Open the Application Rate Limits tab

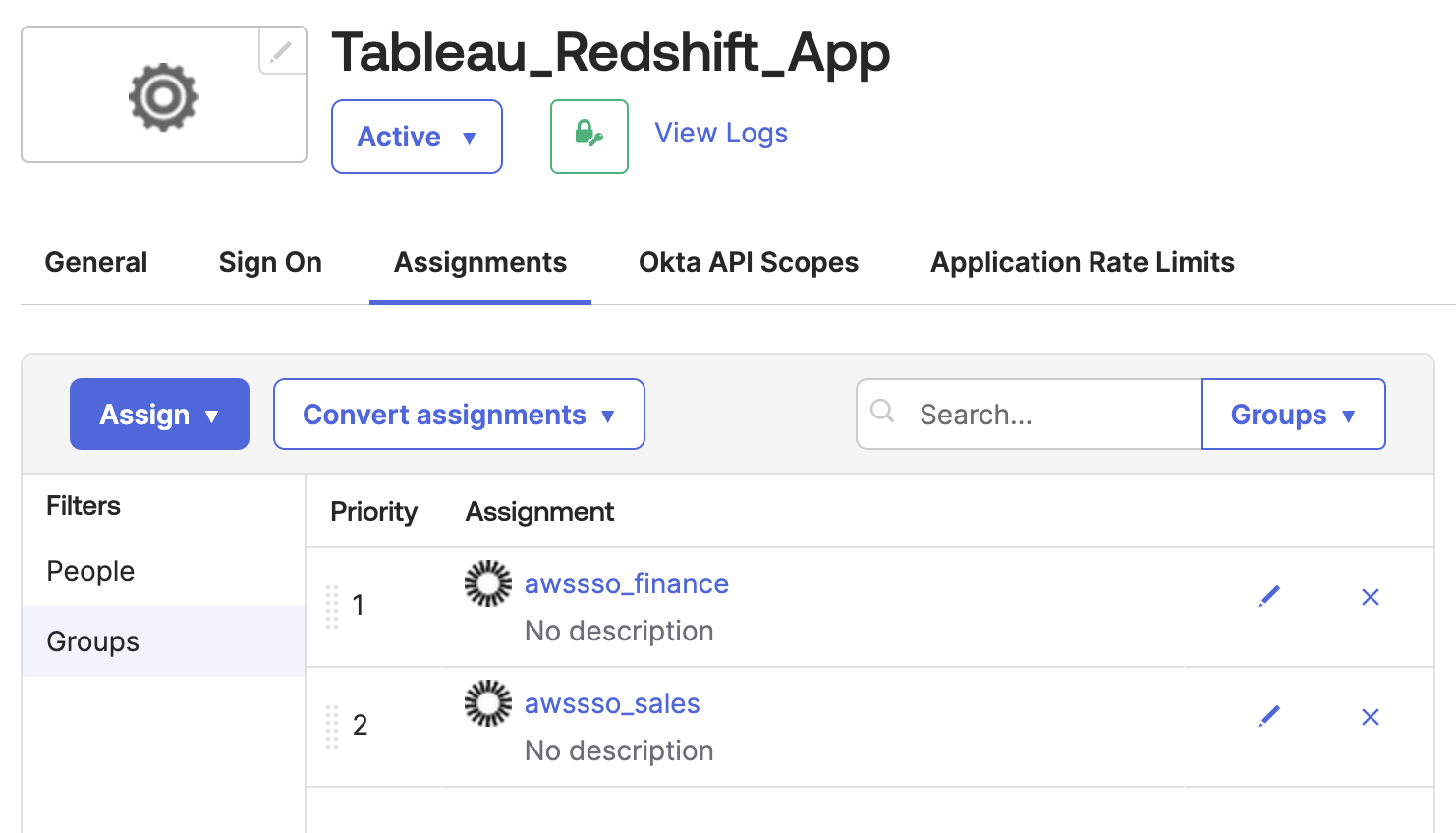[1083, 262]
